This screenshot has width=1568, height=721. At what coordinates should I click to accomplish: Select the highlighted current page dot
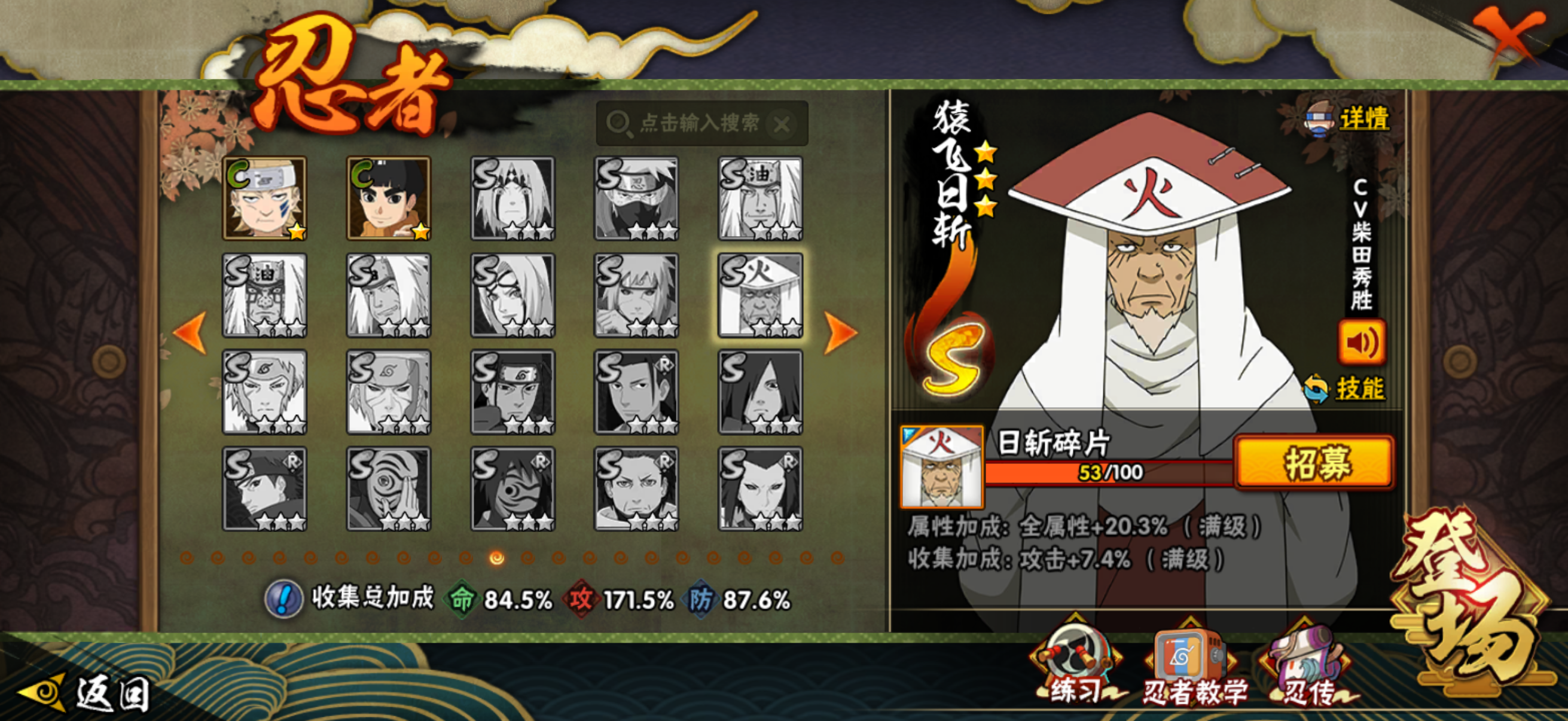pyautogui.click(x=497, y=557)
